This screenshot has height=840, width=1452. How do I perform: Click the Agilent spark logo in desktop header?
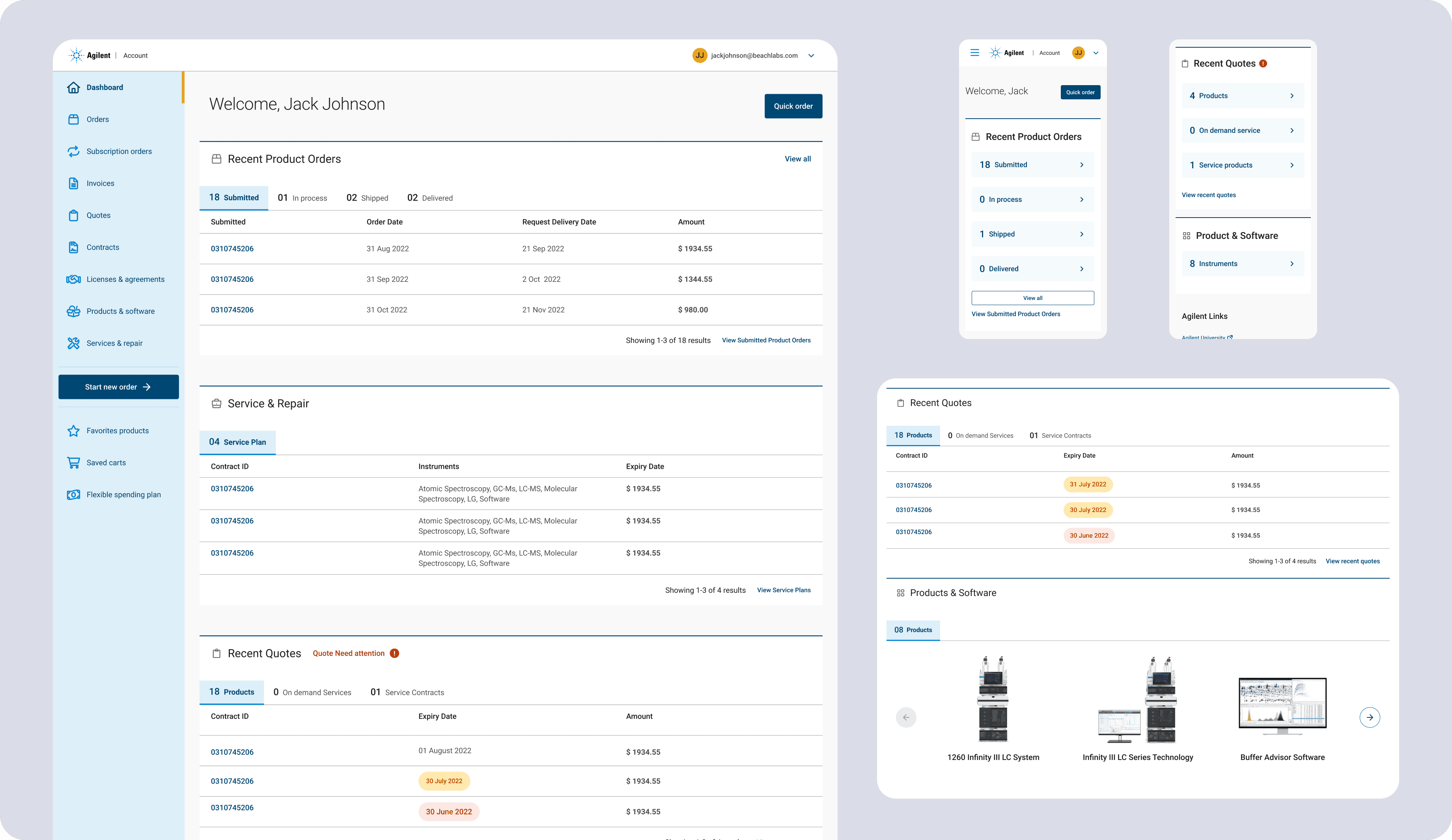coord(76,55)
